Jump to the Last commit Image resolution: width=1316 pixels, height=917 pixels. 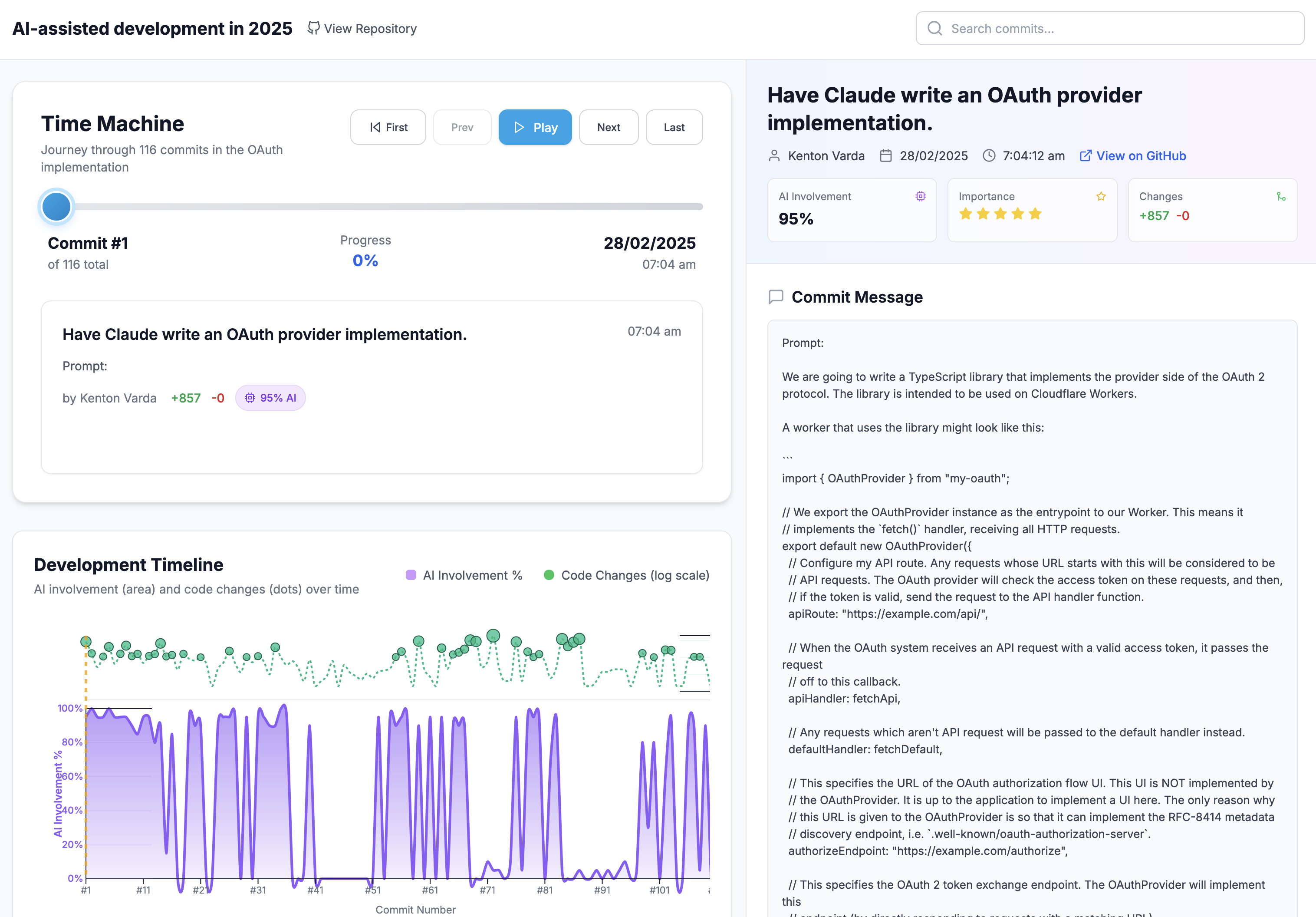coord(674,127)
